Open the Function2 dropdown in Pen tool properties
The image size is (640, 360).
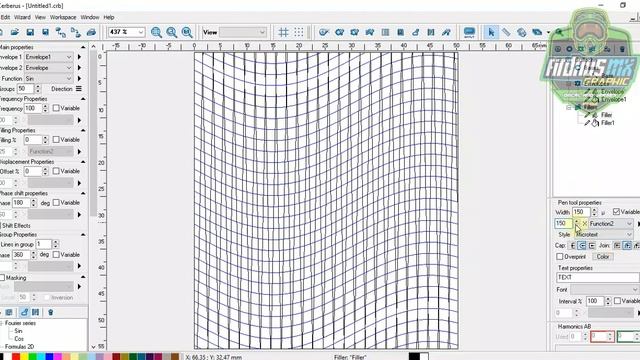611,224
